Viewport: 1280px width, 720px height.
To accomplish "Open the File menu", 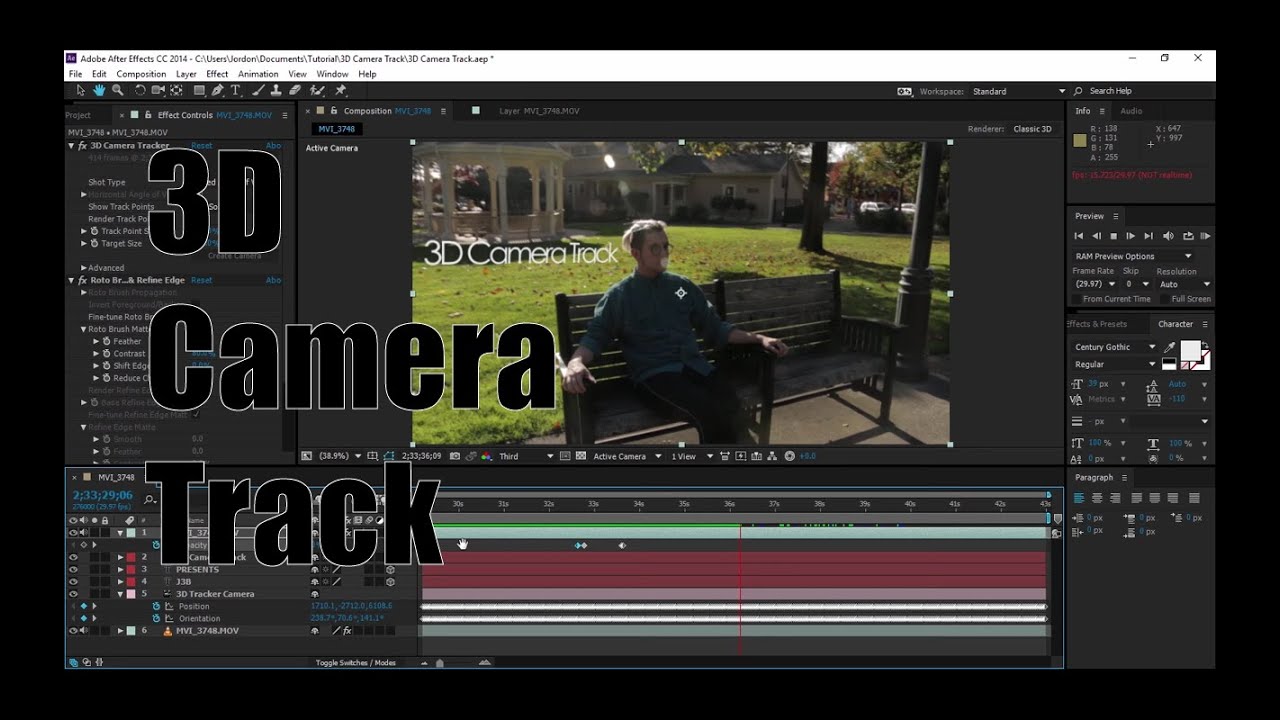I will [x=75, y=74].
